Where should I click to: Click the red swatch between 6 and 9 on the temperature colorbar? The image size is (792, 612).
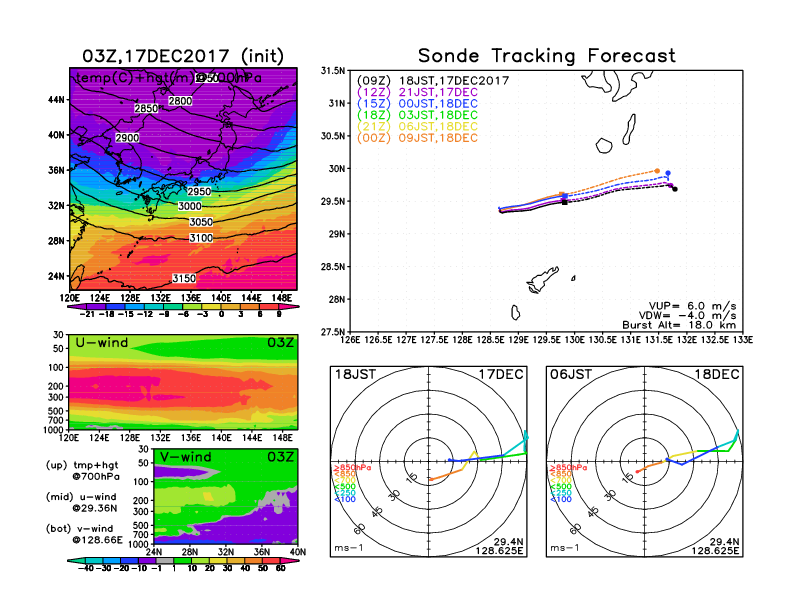coord(269,307)
